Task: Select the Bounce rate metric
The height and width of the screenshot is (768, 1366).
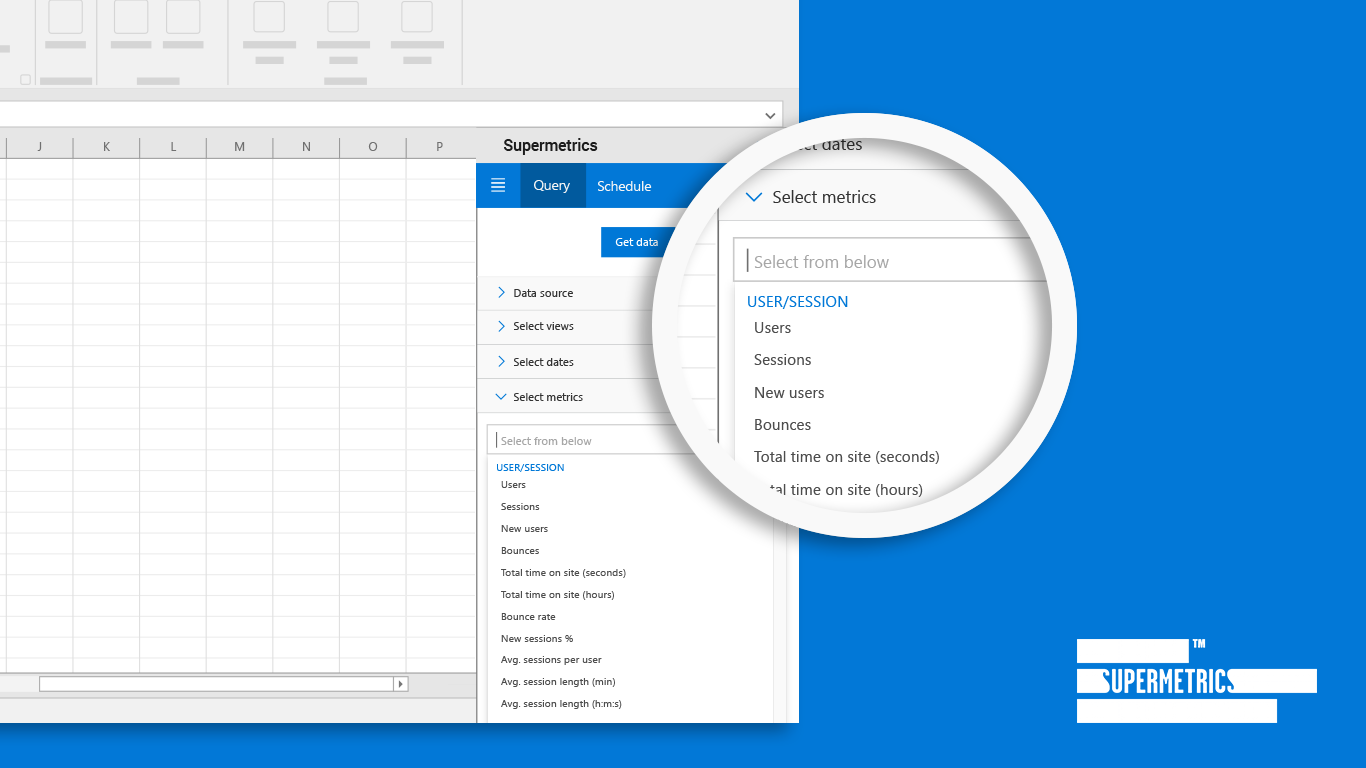Action: pos(528,617)
